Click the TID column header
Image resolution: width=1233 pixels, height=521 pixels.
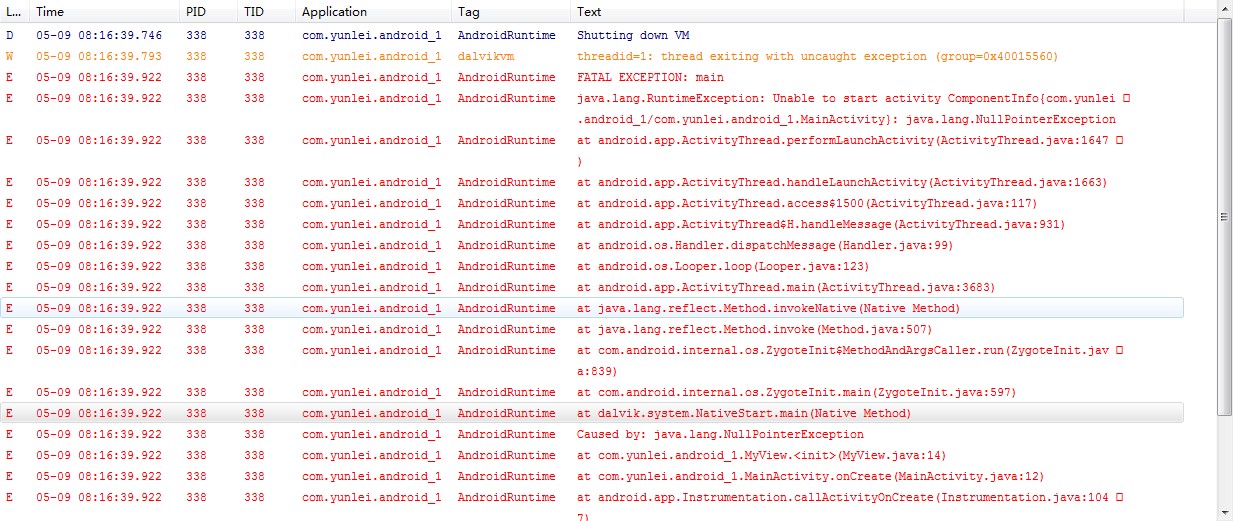coord(267,12)
